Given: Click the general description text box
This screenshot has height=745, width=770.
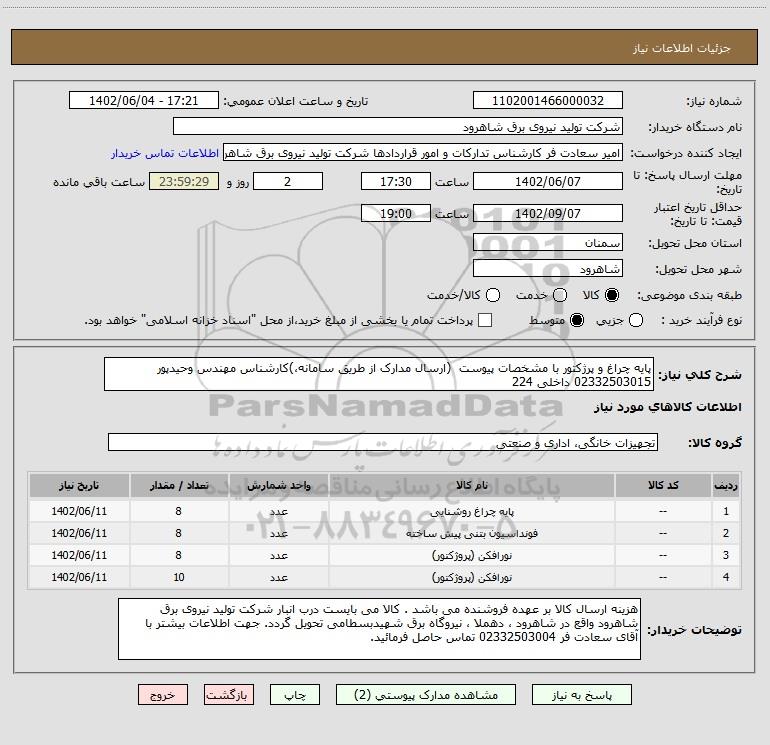Looking at the screenshot, I should click(x=379, y=374).
